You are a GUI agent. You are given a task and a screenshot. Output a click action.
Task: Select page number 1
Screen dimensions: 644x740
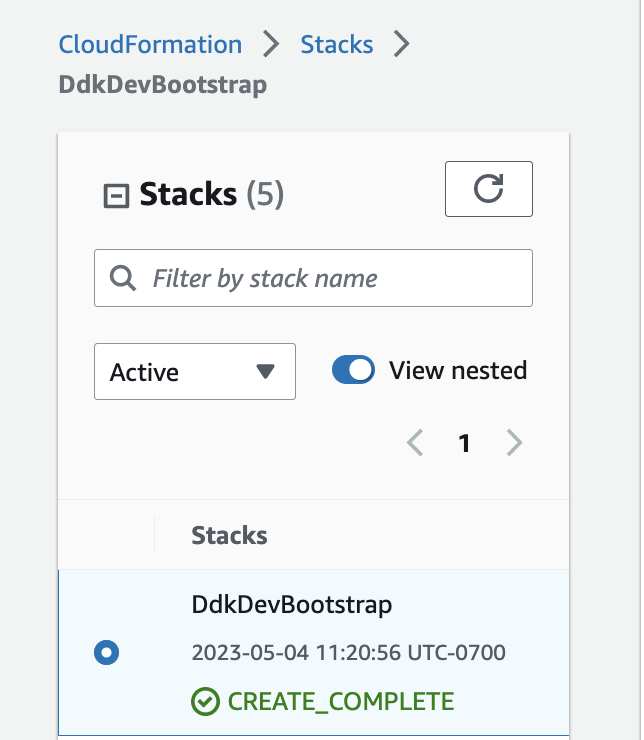point(464,443)
